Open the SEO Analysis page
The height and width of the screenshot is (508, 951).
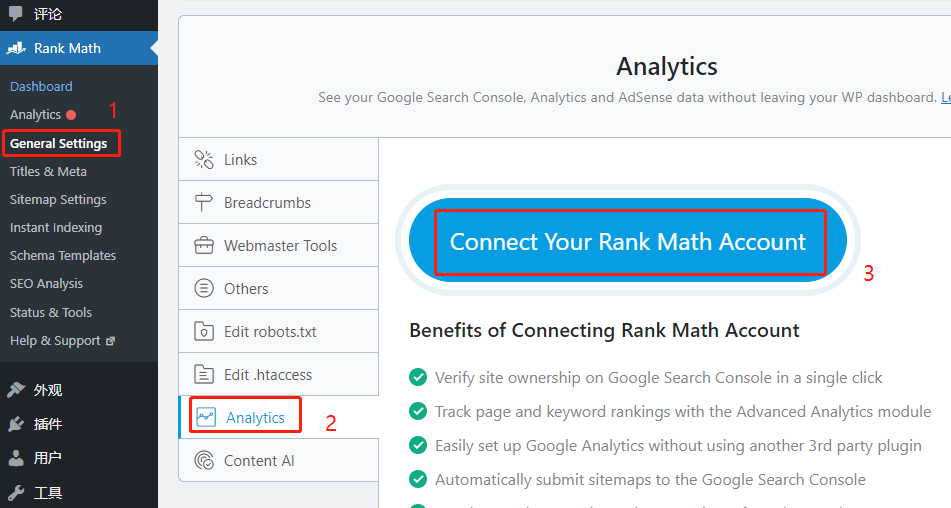[x=46, y=284]
